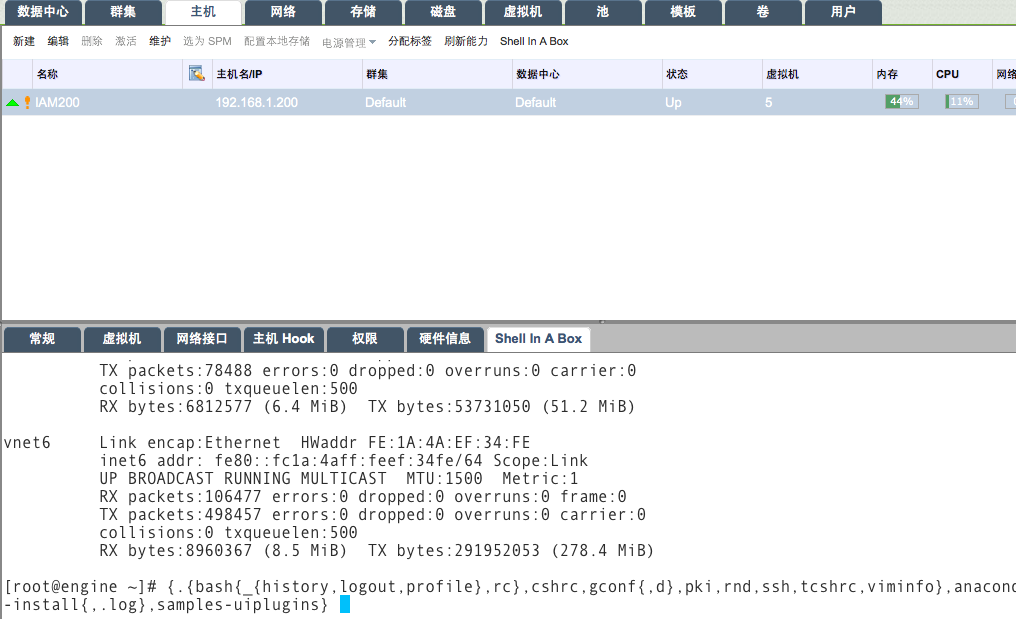The height and width of the screenshot is (619, 1016).
Task: Click the HWaddr FE:1A:4A:EF:34:FE text
Action: coord(415,443)
